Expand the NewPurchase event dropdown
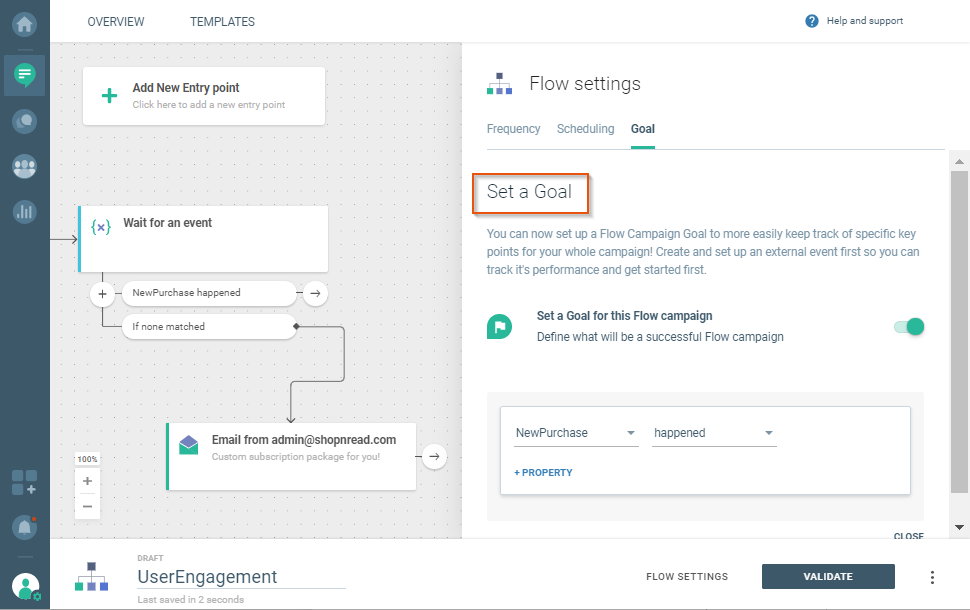This screenshot has height=610, width=970. (x=575, y=433)
